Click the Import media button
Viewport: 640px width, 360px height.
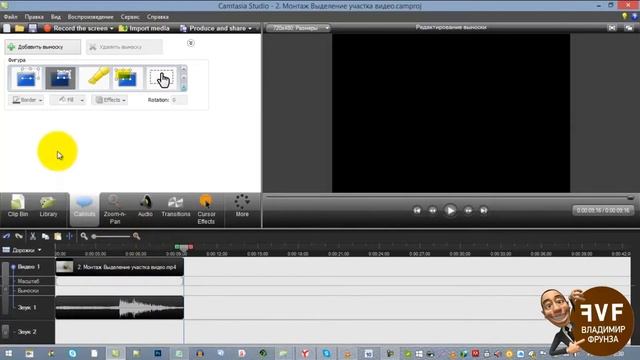[144, 28]
